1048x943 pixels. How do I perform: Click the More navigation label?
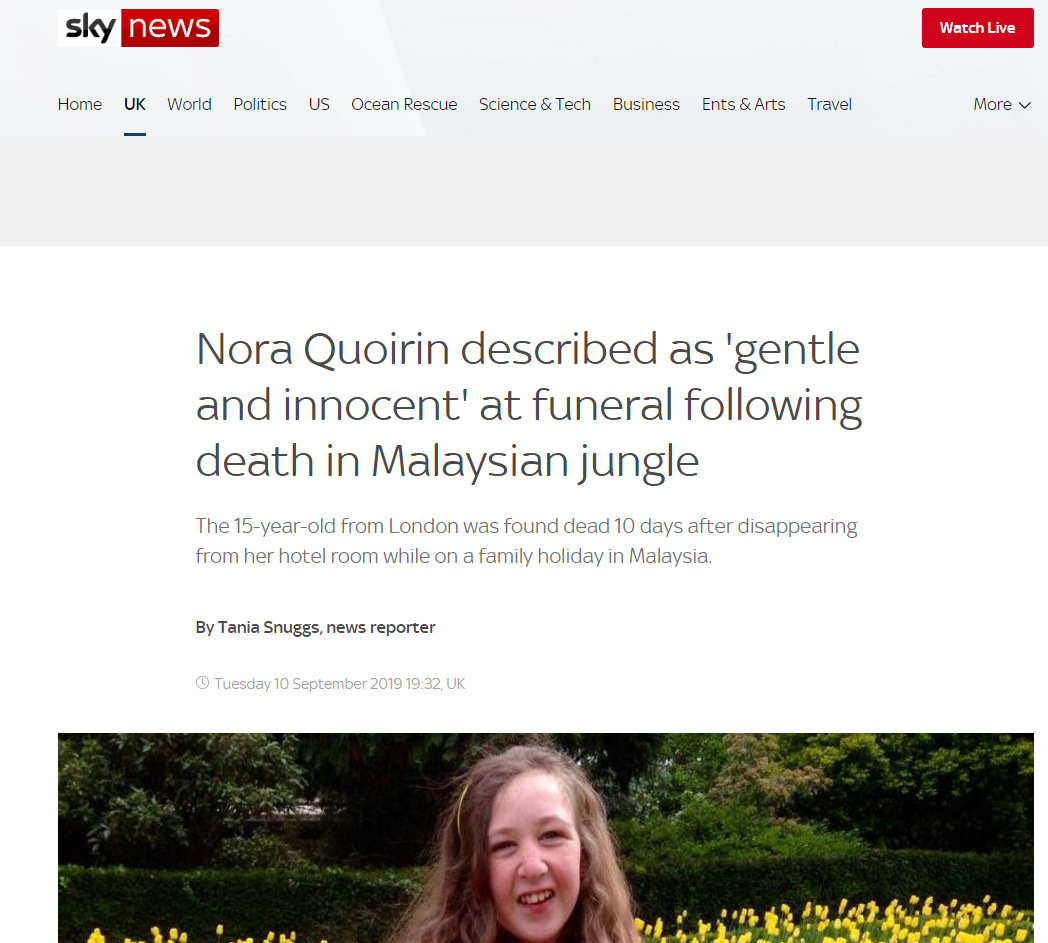(x=993, y=104)
